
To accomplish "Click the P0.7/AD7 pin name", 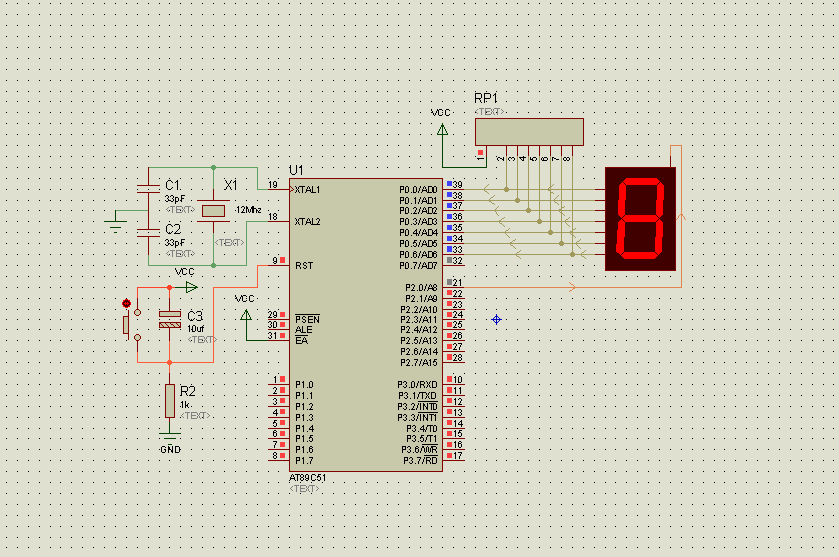I will 418,265.
